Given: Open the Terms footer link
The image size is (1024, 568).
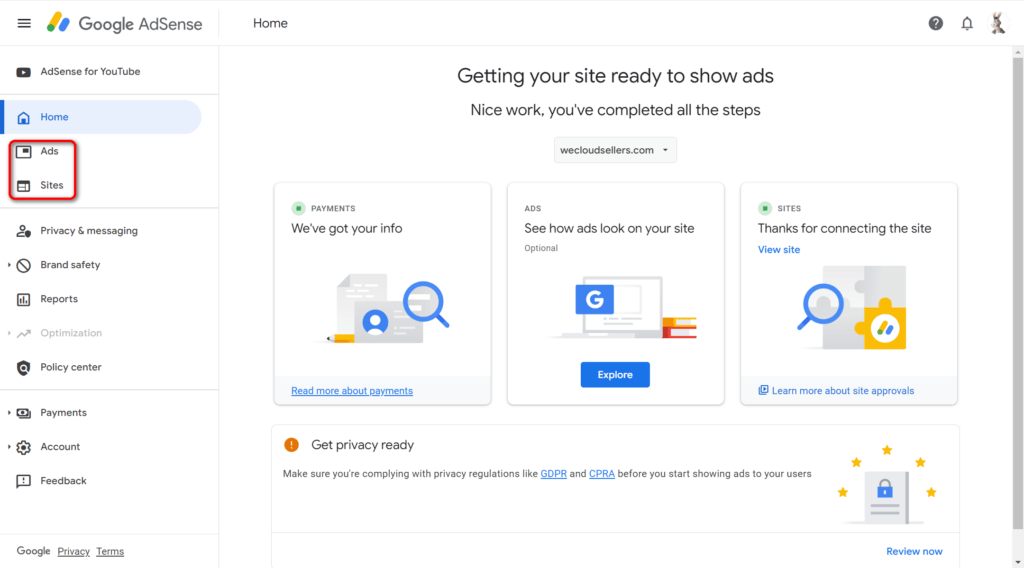Looking at the screenshot, I should (110, 552).
